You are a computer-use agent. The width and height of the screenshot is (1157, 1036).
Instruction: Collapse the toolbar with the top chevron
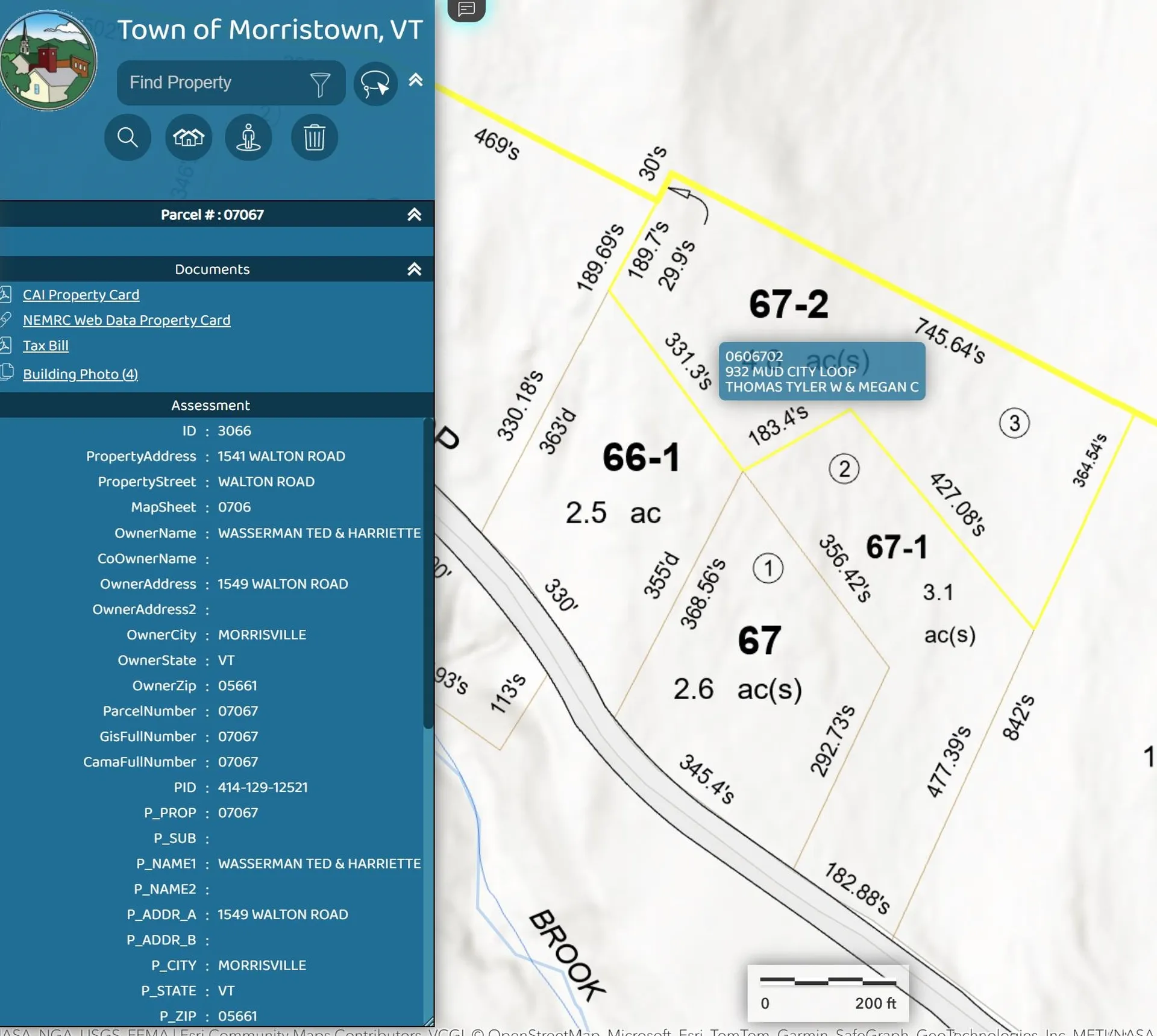point(415,81)
